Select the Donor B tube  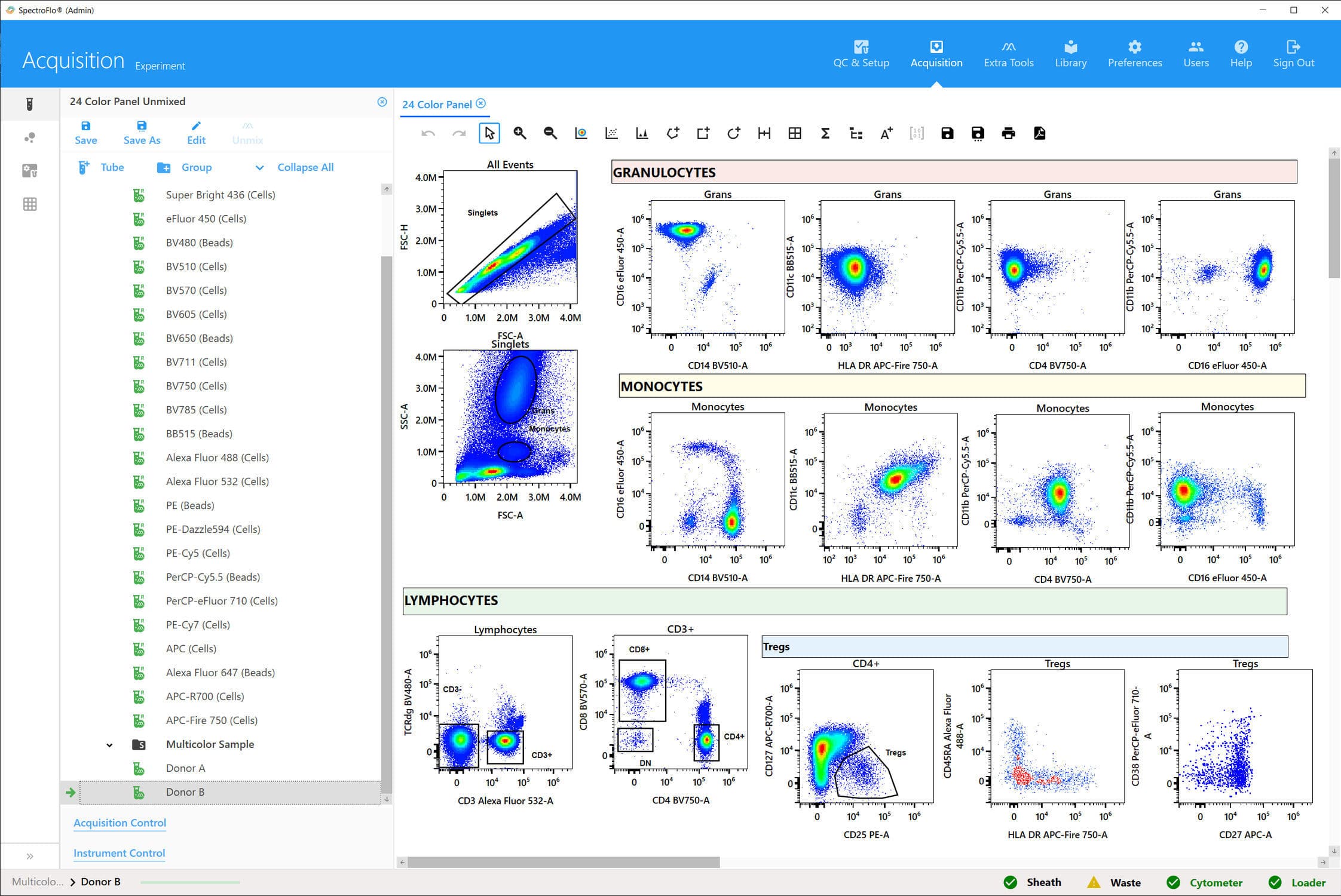tap(185, 792)
